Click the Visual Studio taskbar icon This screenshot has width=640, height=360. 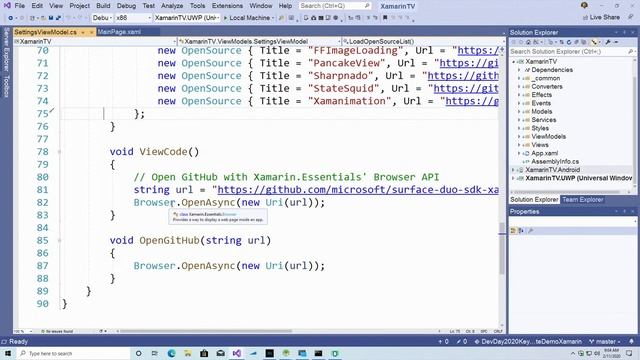pyautogui.click(x=237, y=353)
